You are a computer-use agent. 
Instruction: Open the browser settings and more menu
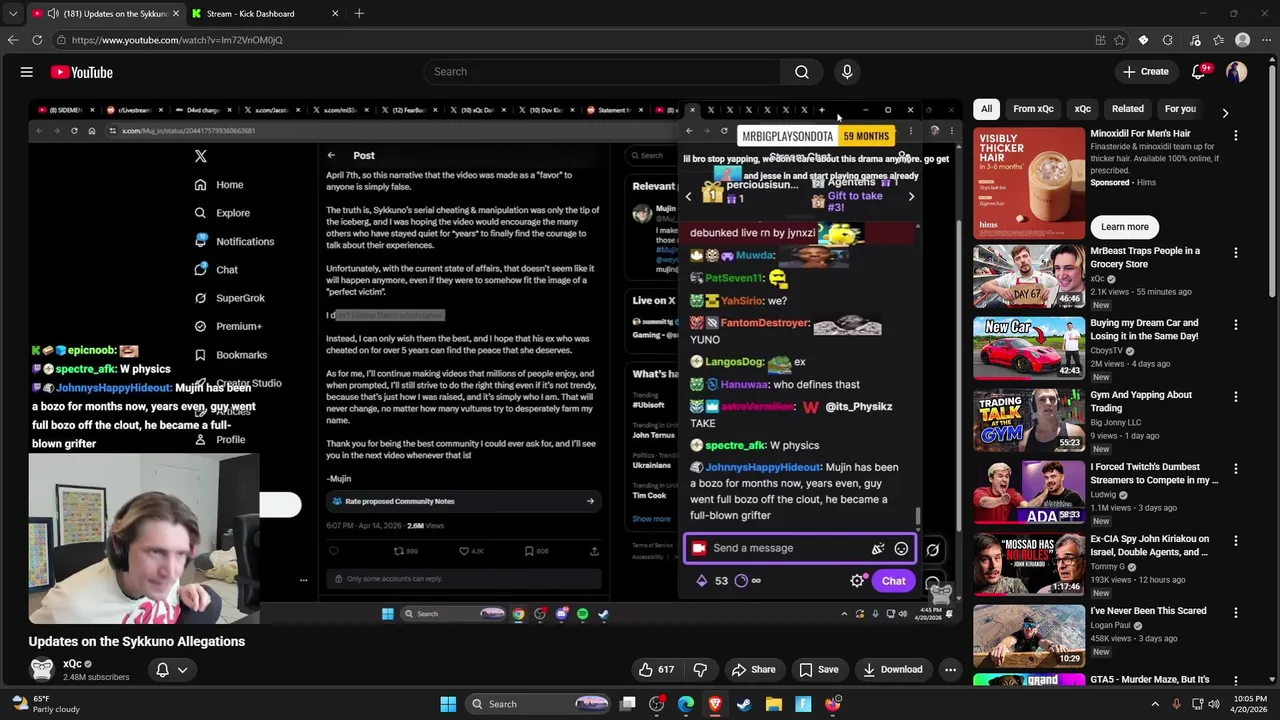pyautogui.click(x=1266, y=40)
